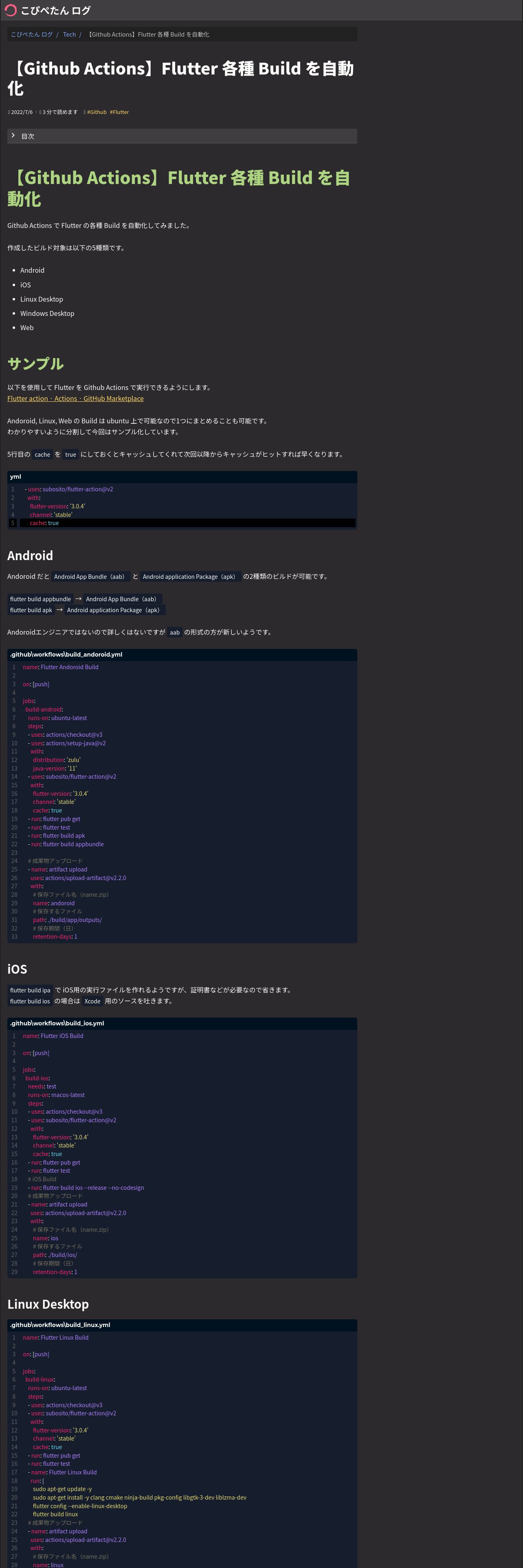Click 'runs-on: macos-latest' code line
Viewport: 523px width, 1568px height.
(56, 1095)
